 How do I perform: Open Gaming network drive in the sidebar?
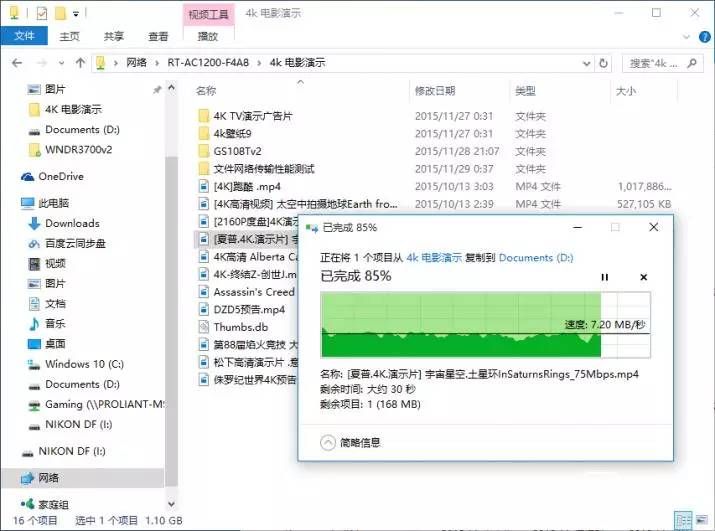coord(105,404)
